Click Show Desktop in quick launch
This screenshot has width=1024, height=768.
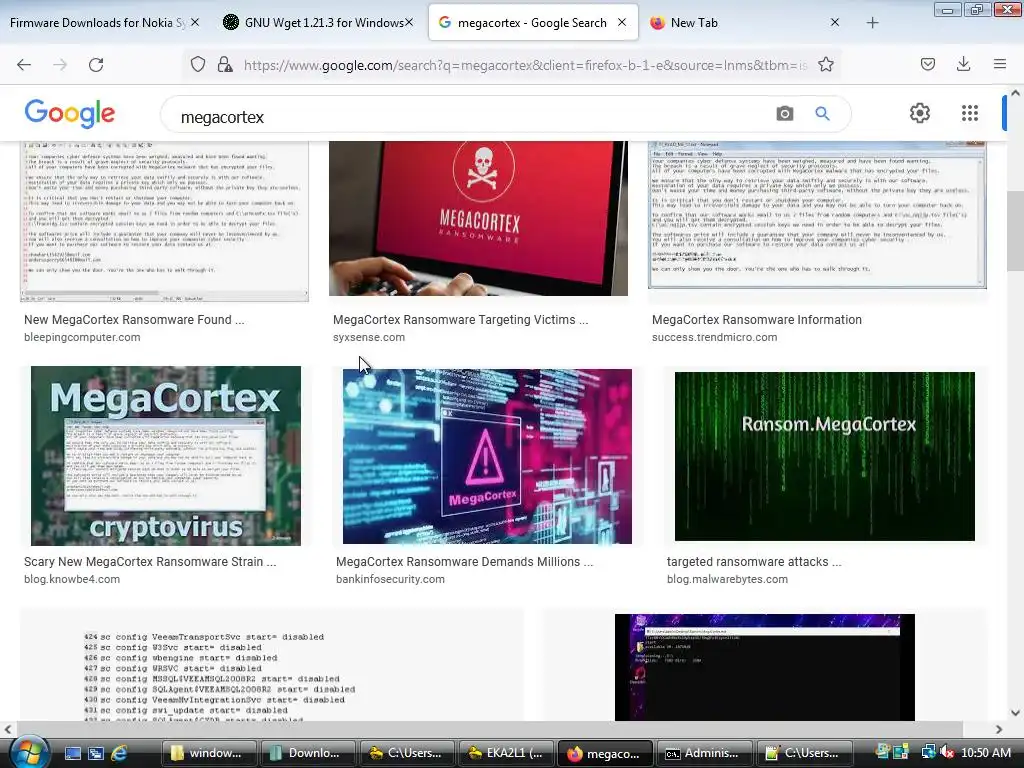(x=72, y=753)
